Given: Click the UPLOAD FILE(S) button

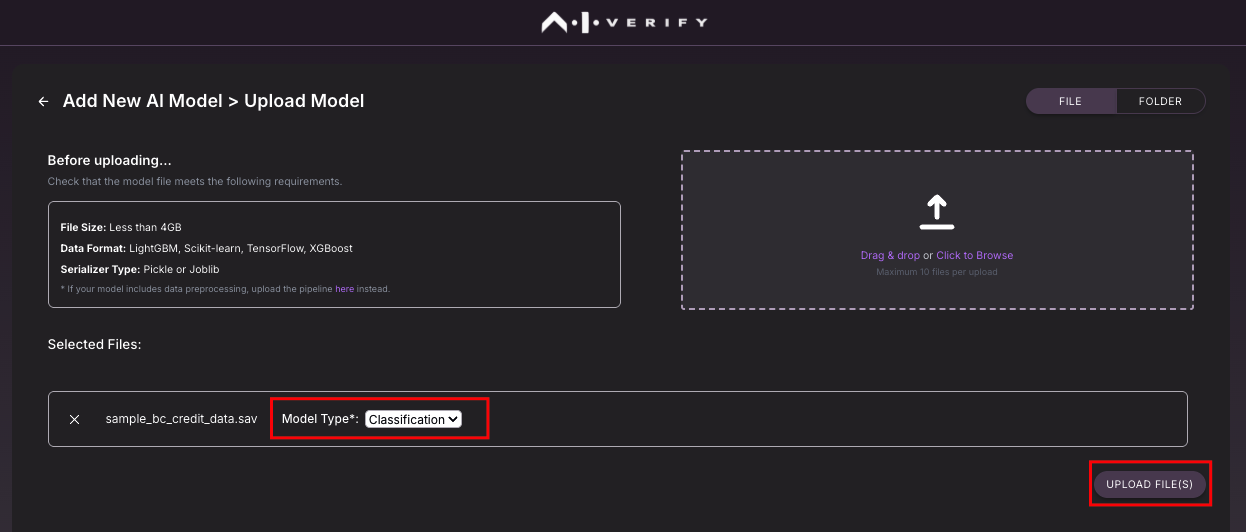Looking at the screenshot, I should [x=1150, y=484].
